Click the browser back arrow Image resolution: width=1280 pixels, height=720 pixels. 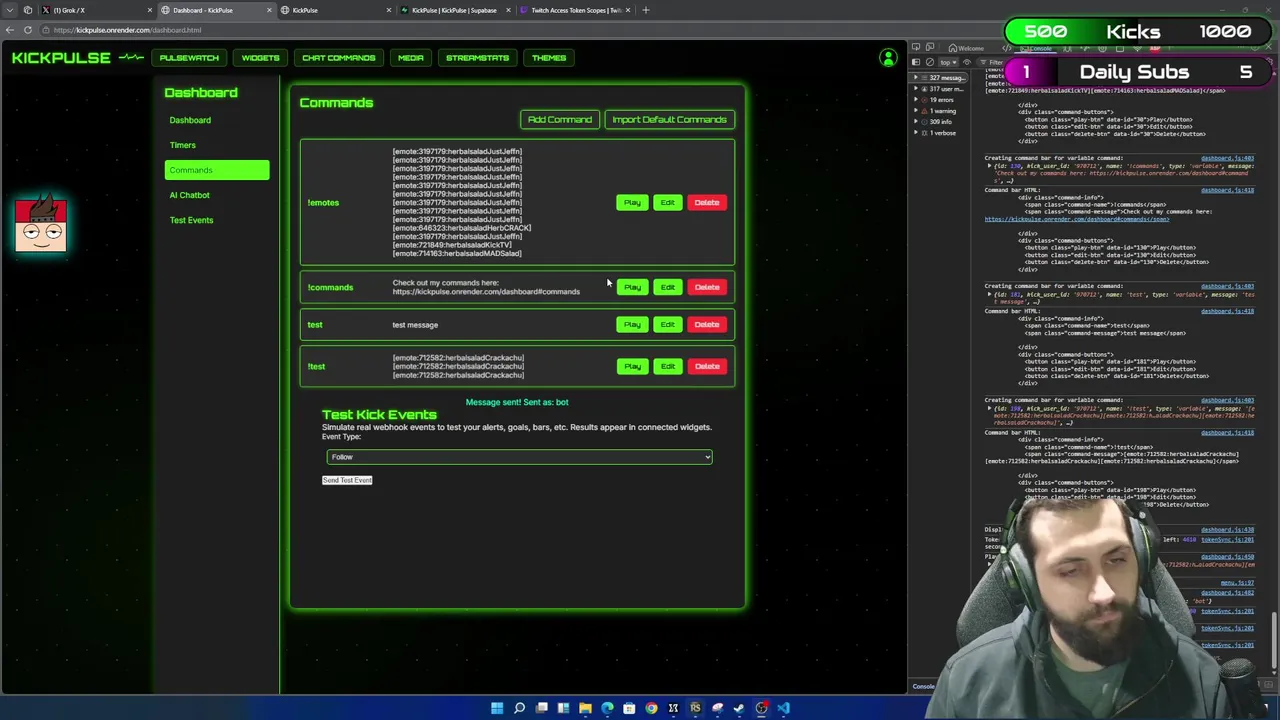point(9,30)
